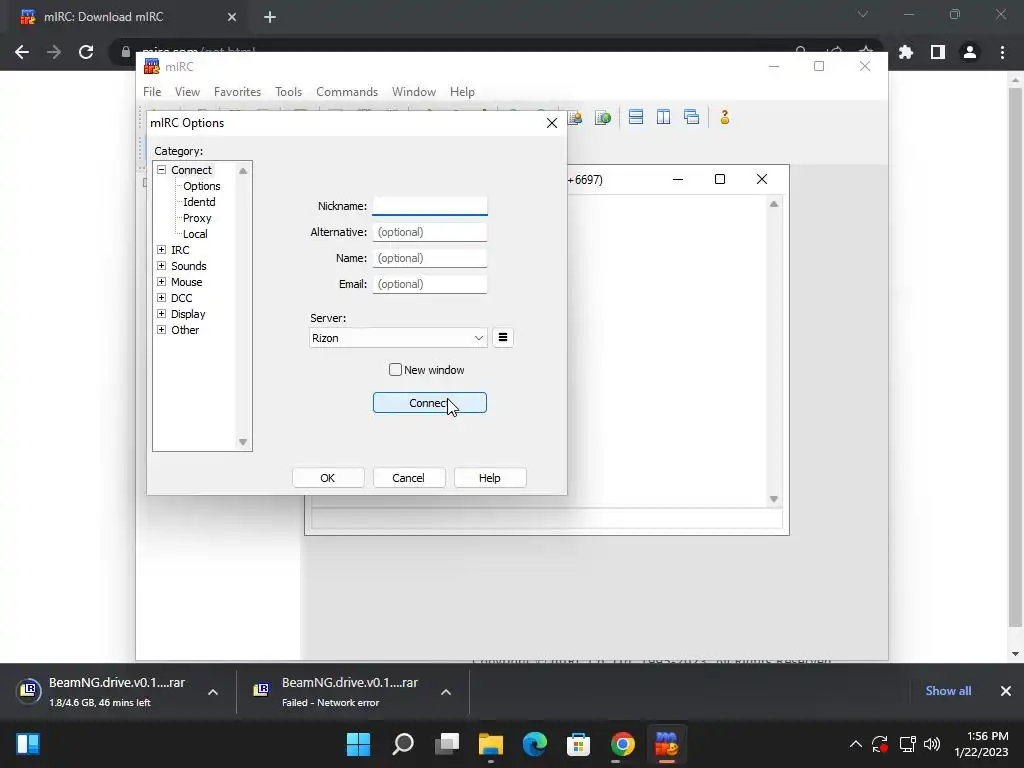Viewport: 1024px width, 768px height.
Task: Click the Connect button in options dialog
Action: (430, 403)
